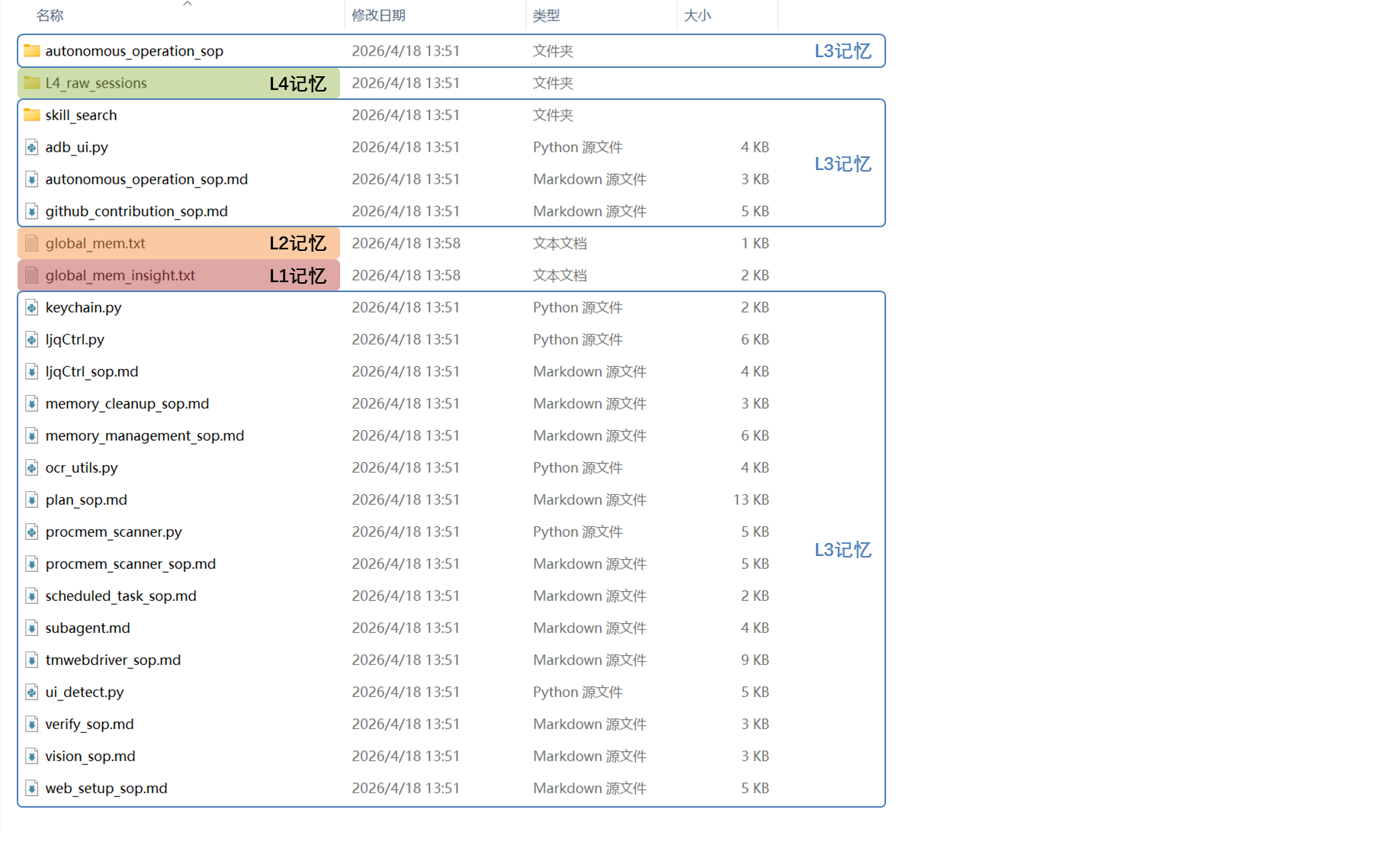Select the global_mem_insight.txt file name
Screen dimensions: 1400x858
click(120, 275)
